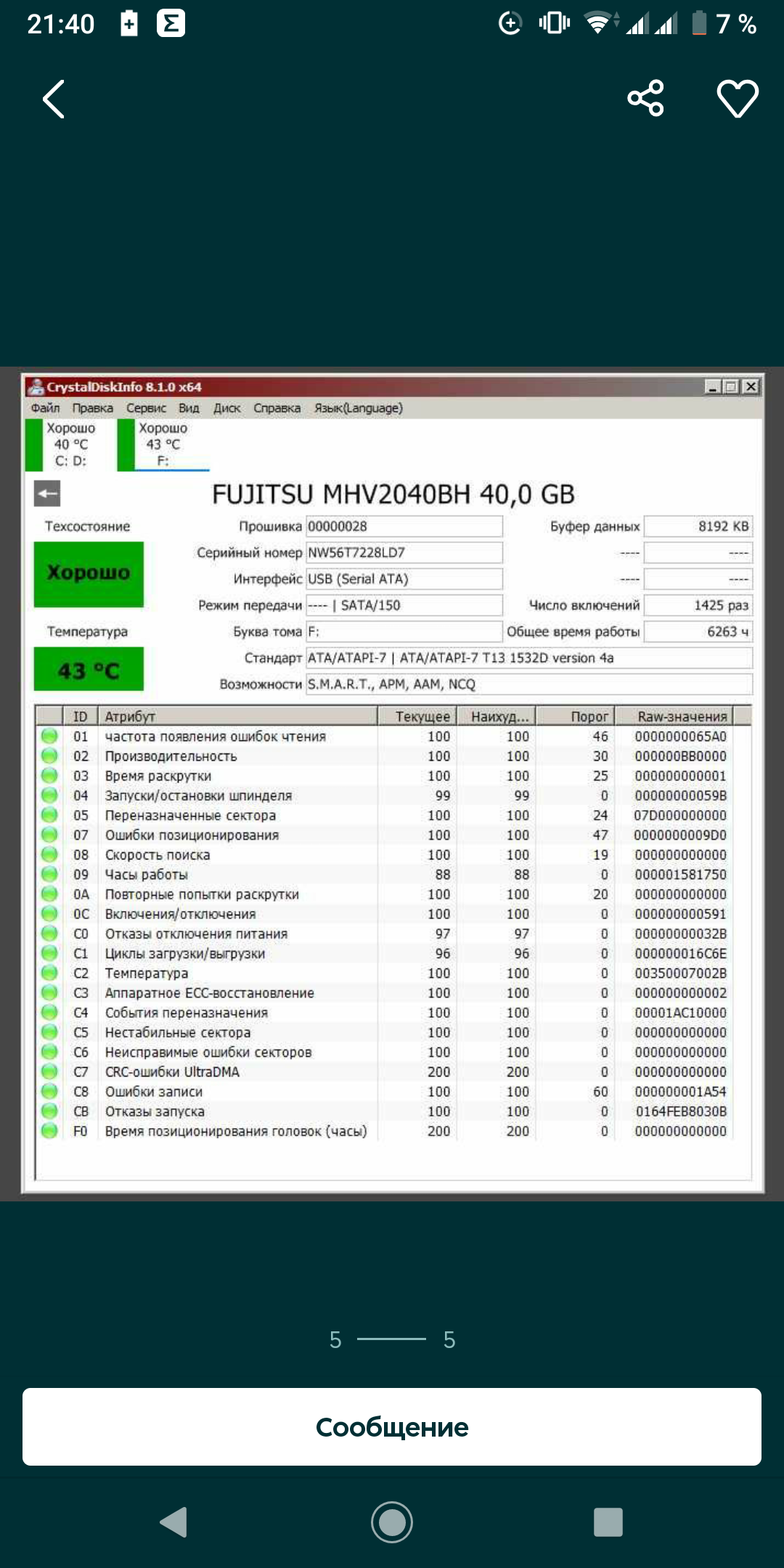The width and height of the screenshot is (784, 1568).
Task: Click the status circle for attribute C7
Action: point(49,1071)
